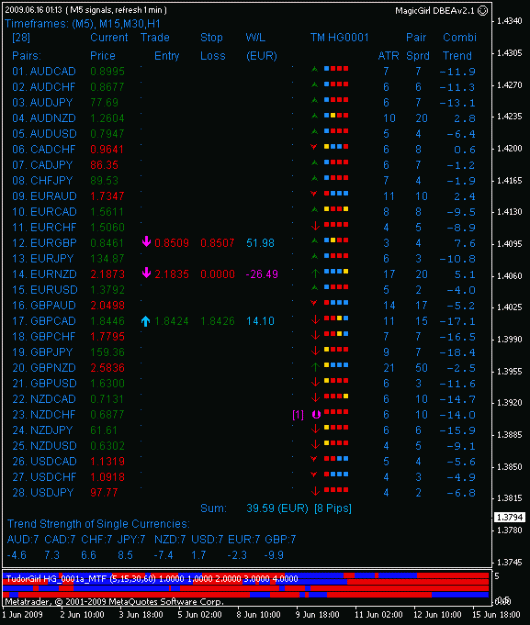Image resolution: width=530 pixels, height=625 pixels.
Task: Click the '[28]' pair count label
Action: 21,38
